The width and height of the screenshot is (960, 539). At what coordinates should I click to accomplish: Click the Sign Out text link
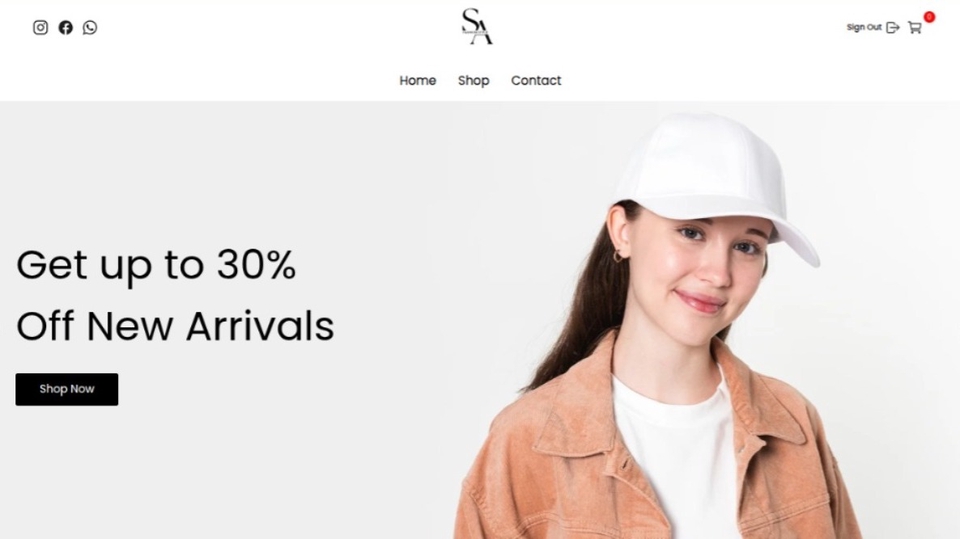[x=864, y=27]
